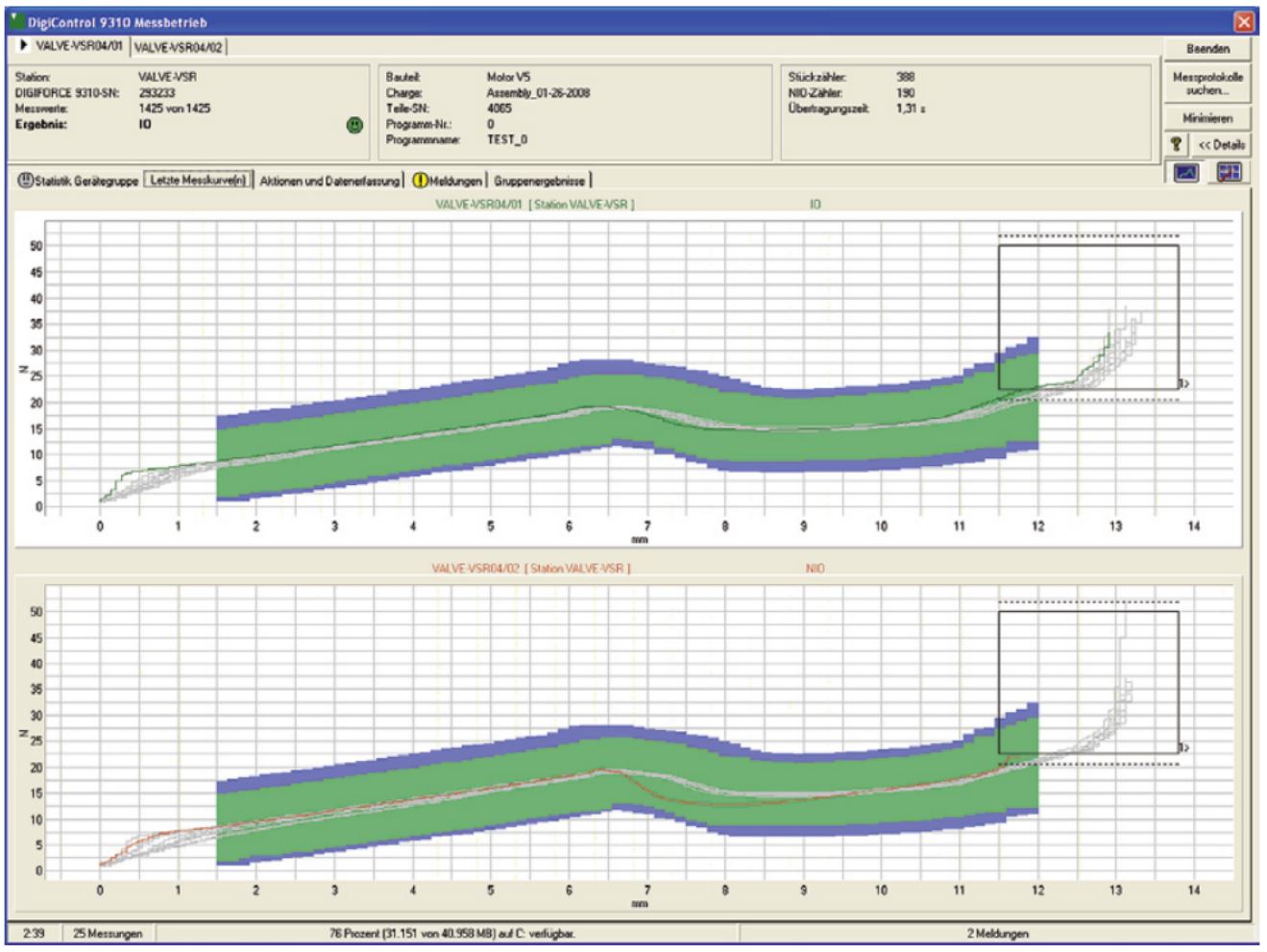Click the help icon beside the Details button
The height and width of the screenshot is (952, 1267).
pyautogui.click(x=1175, y=144)
